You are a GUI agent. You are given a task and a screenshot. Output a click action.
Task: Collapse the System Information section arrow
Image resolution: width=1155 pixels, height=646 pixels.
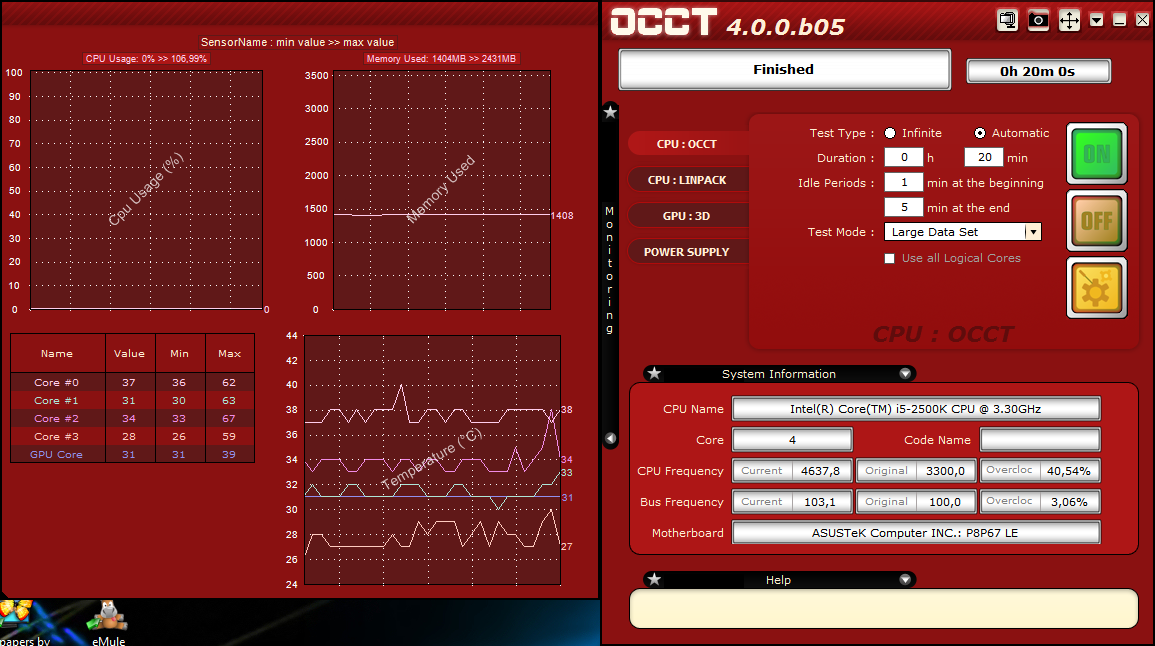(x=905, y=374)
